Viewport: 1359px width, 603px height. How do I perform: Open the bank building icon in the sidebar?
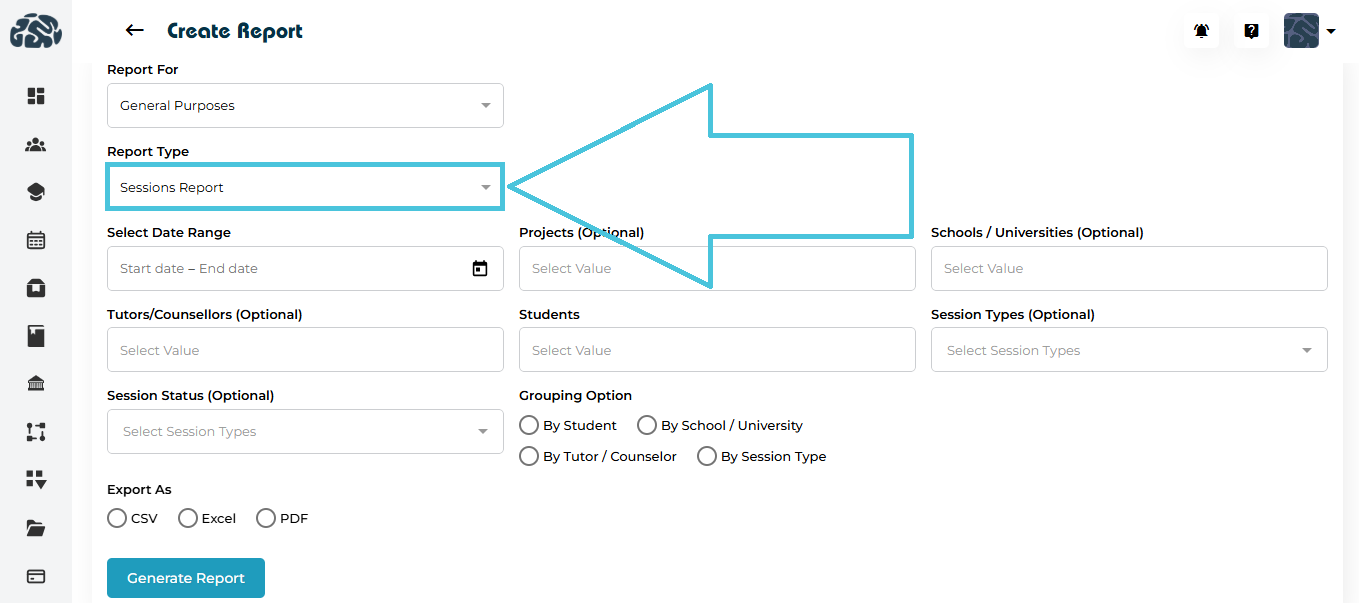coord(36,384)
